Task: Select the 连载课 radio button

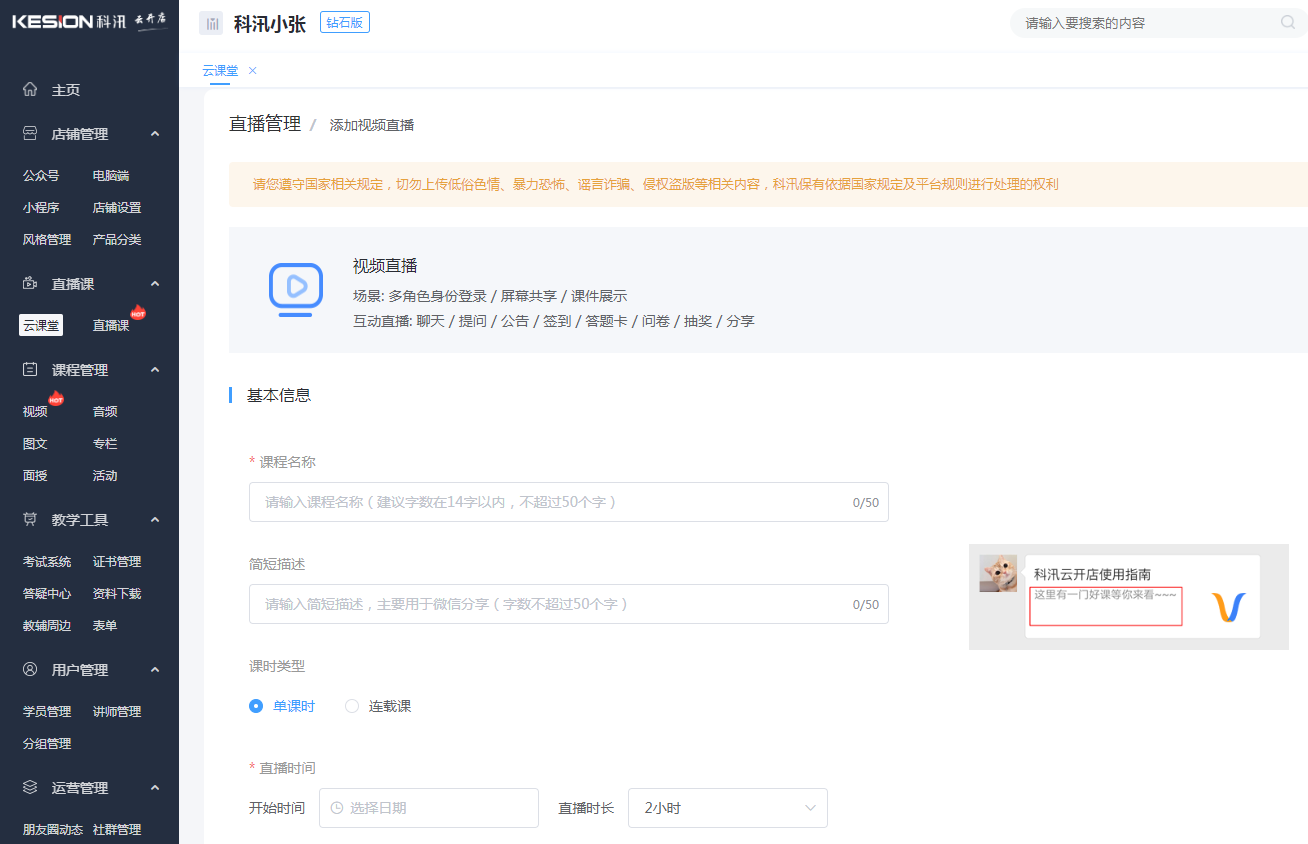Action: (x=352, y=705)
